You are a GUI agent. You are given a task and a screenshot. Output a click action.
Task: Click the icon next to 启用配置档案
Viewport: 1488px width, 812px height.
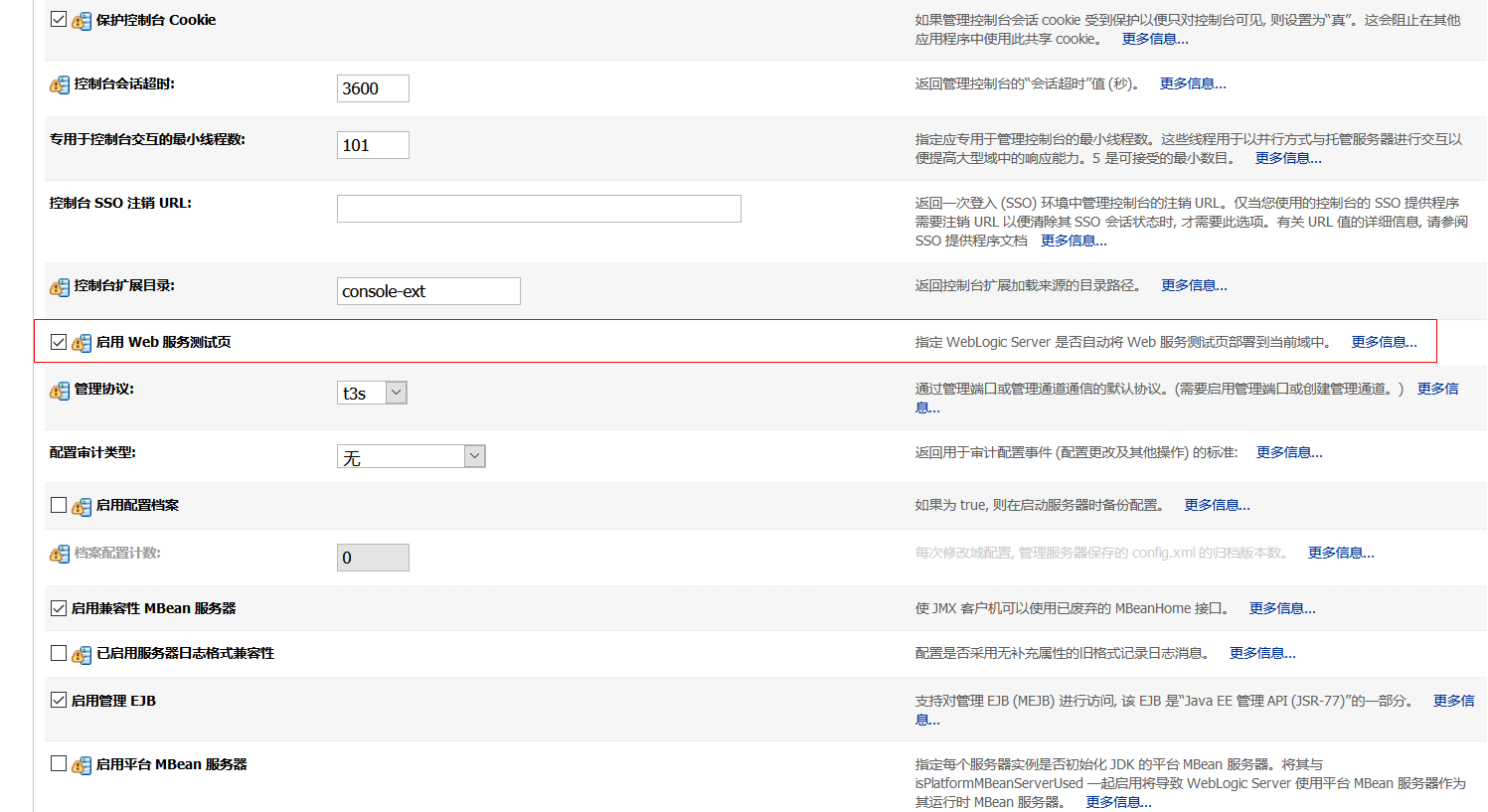82,507
